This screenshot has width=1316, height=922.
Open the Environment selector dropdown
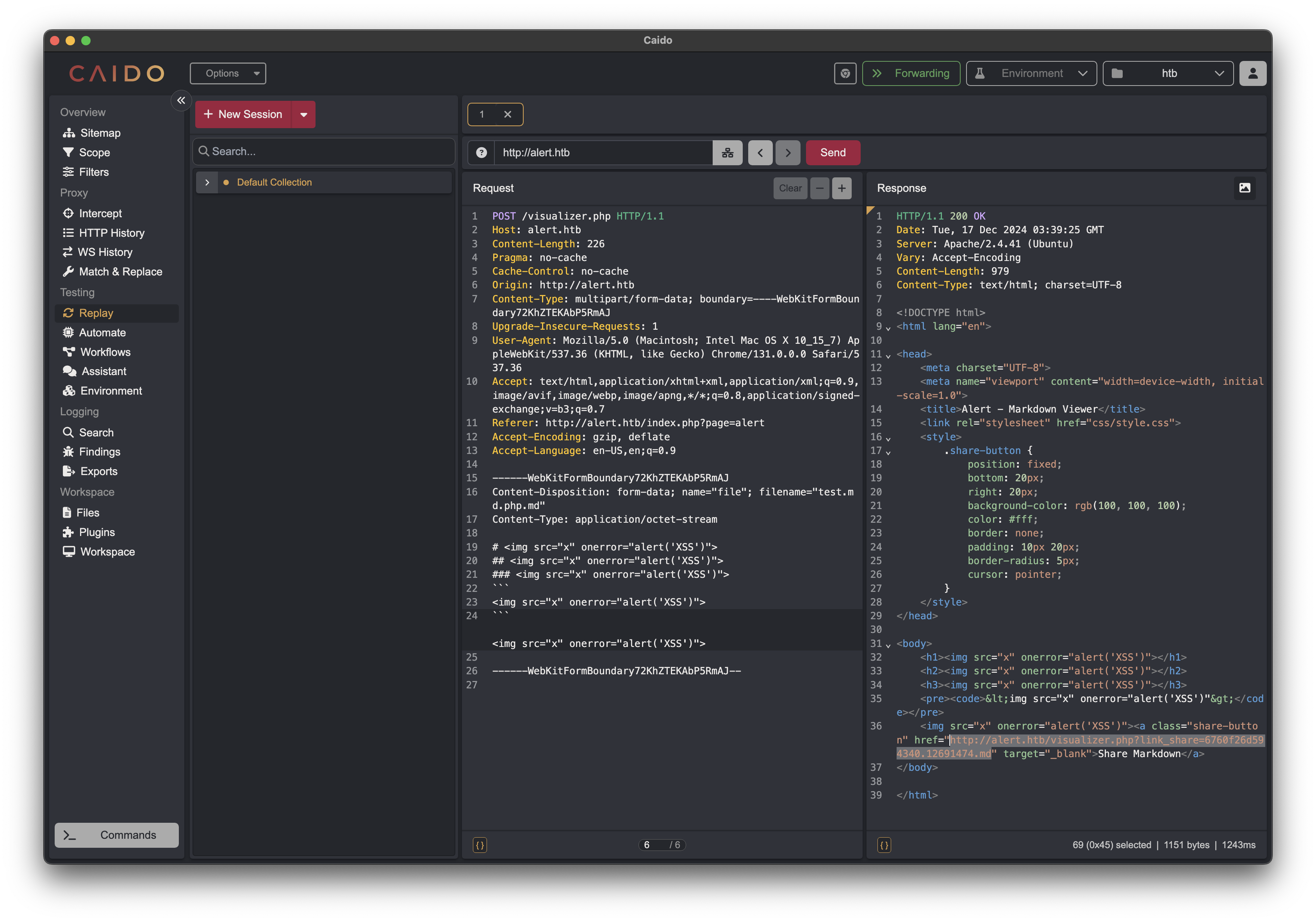[x=1031, y=73]
